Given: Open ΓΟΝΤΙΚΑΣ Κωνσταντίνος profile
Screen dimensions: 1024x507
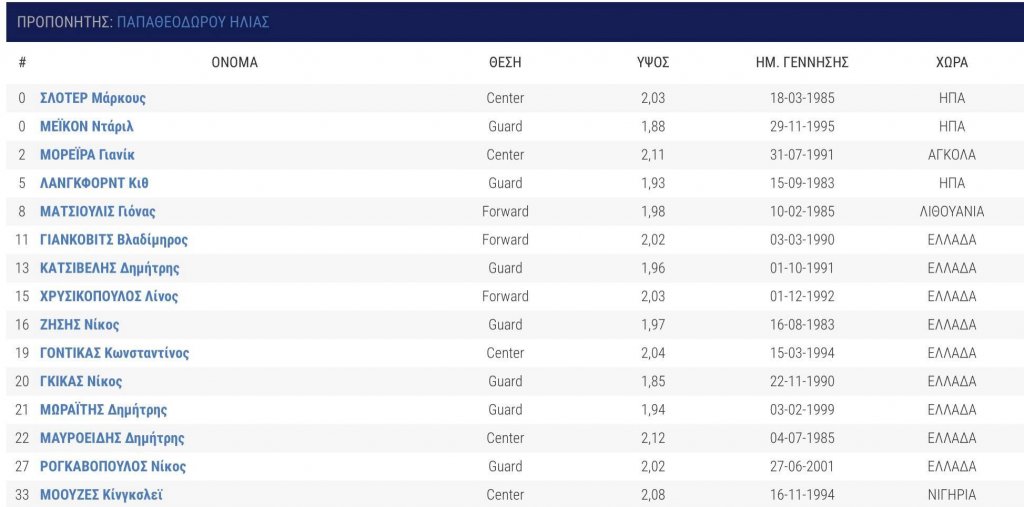Looking at the screenshot, I should pyautogui.click(x=114, y=353).
